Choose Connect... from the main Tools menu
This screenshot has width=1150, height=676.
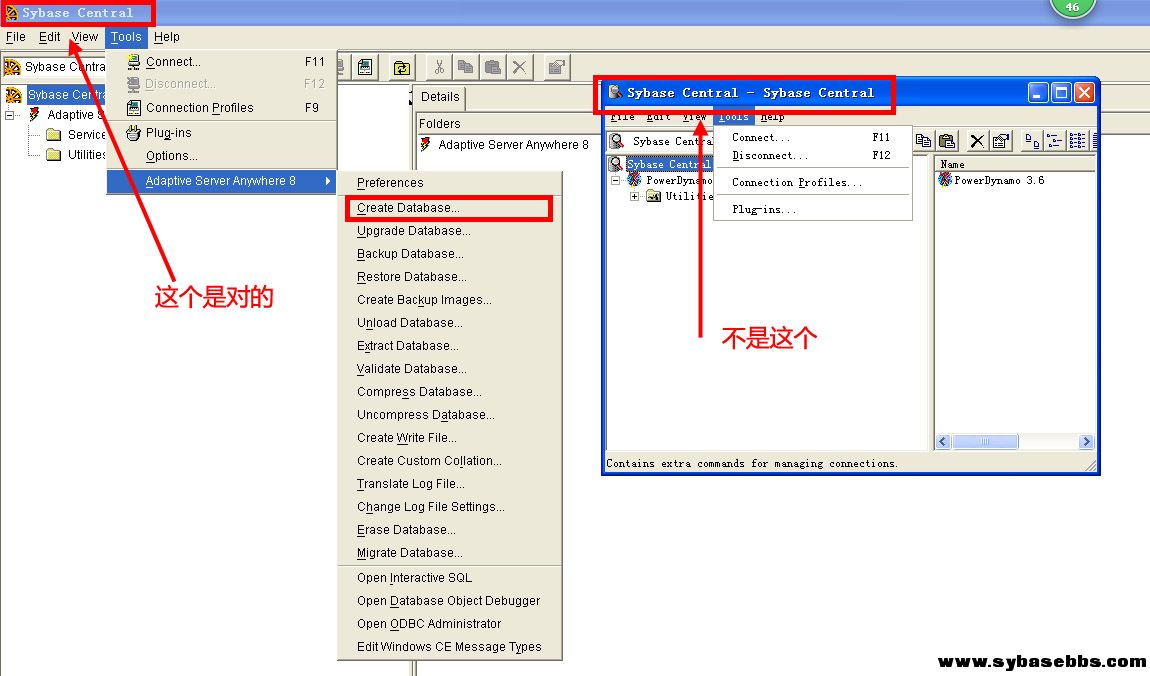221,62
